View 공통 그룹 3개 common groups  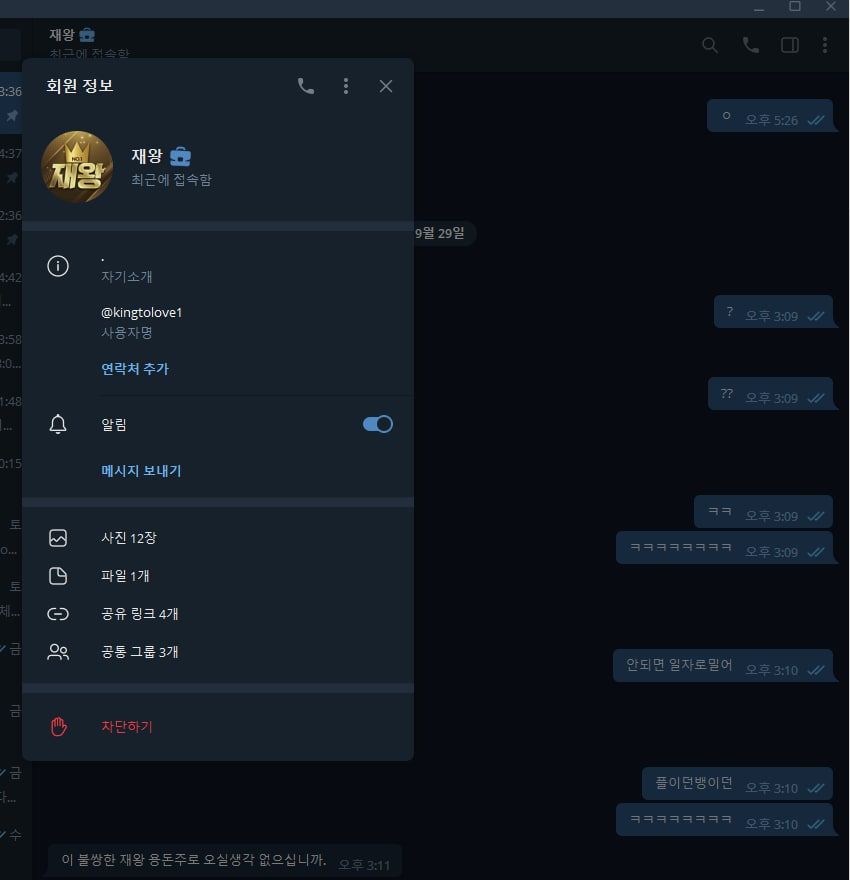tap(218, 652)
